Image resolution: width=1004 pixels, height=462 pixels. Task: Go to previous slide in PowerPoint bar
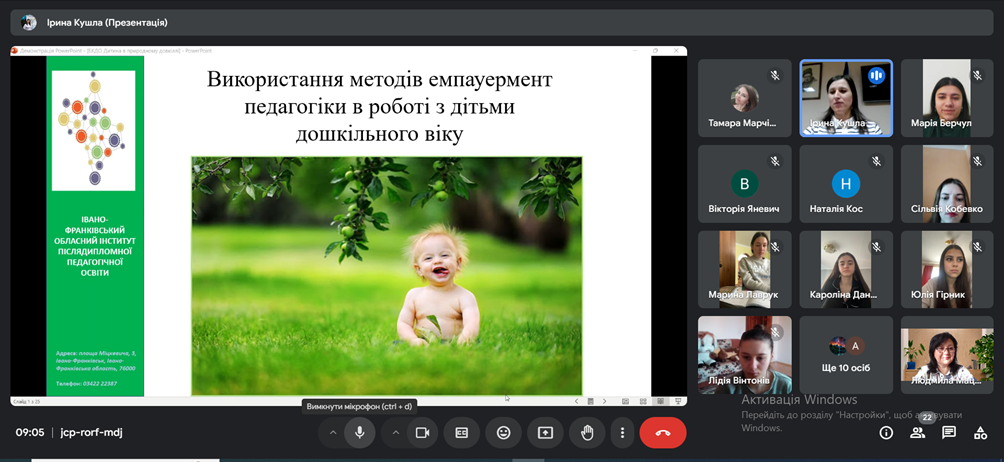tap(577, 401)
